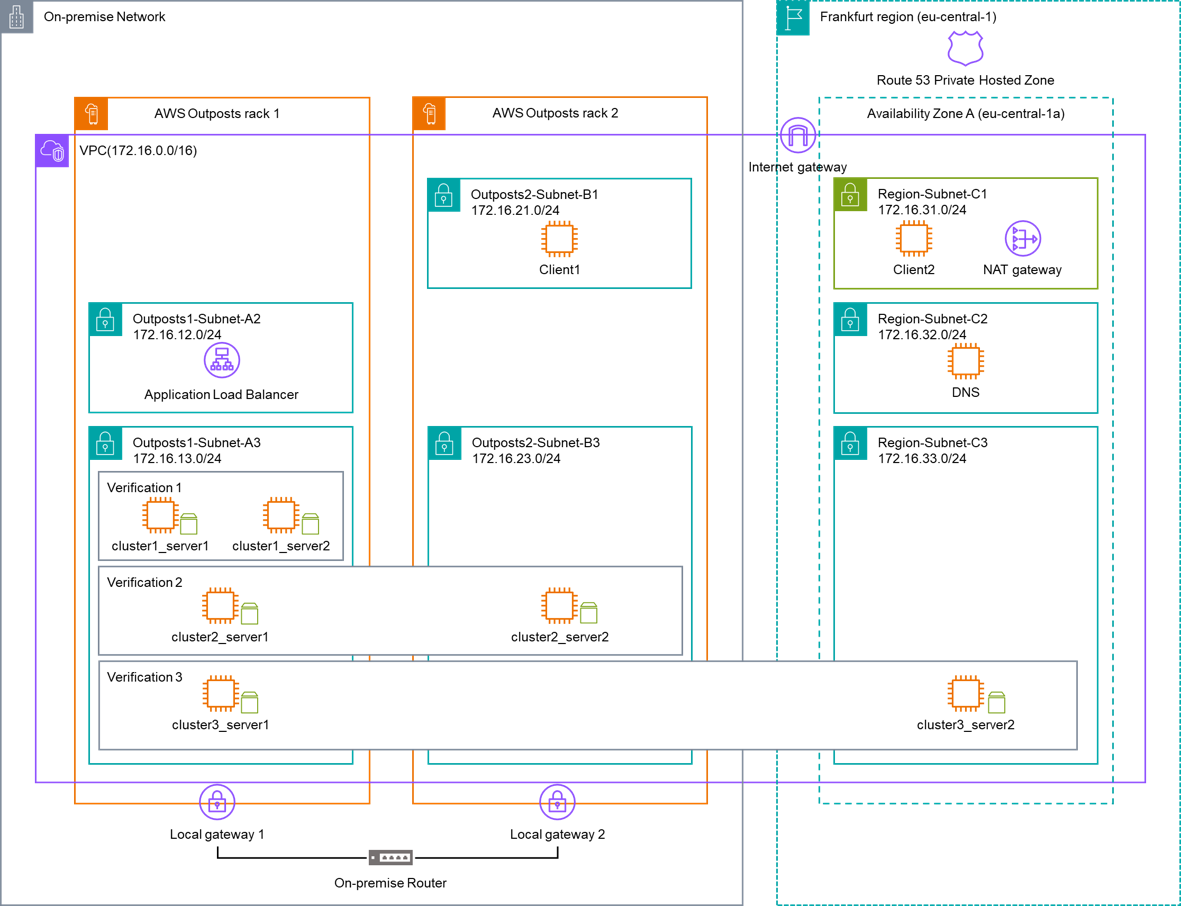1181x906 pixels.
Task: Click the lock icon of Outposts1-Subnet-A3
Action: 105,444
